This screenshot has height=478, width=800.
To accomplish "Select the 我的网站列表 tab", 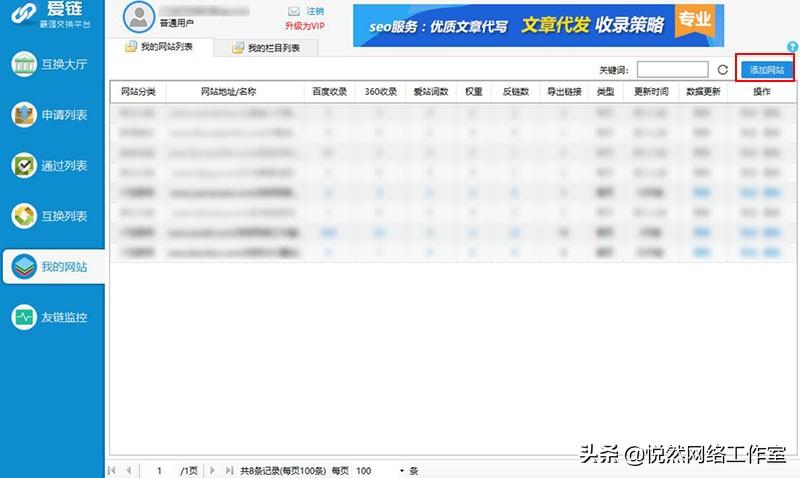I will click(x=160, y=47).
